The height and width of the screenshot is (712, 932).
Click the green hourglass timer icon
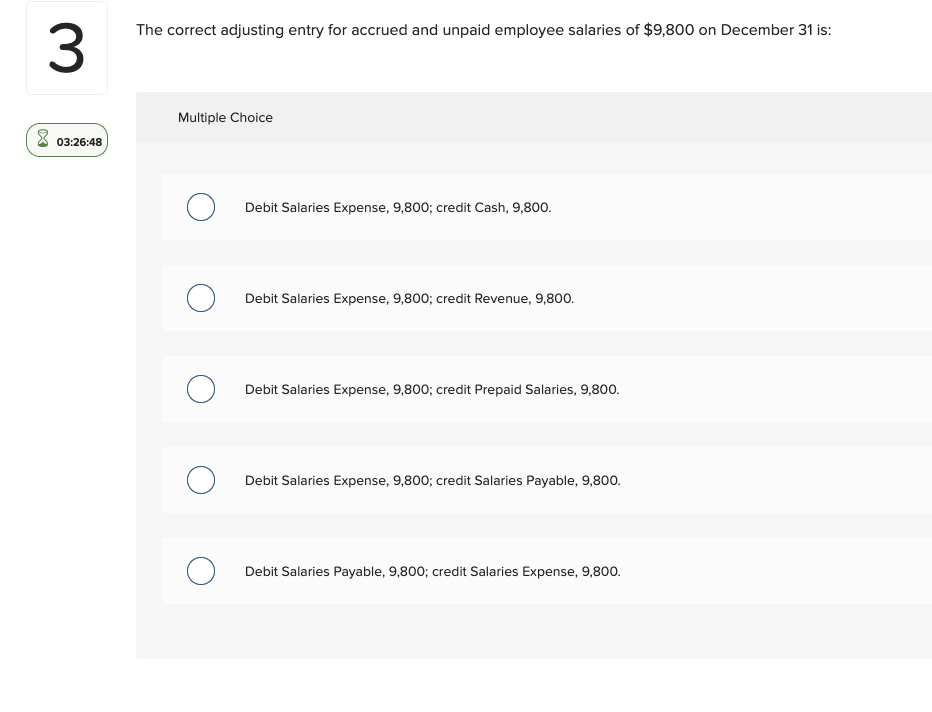43,139
